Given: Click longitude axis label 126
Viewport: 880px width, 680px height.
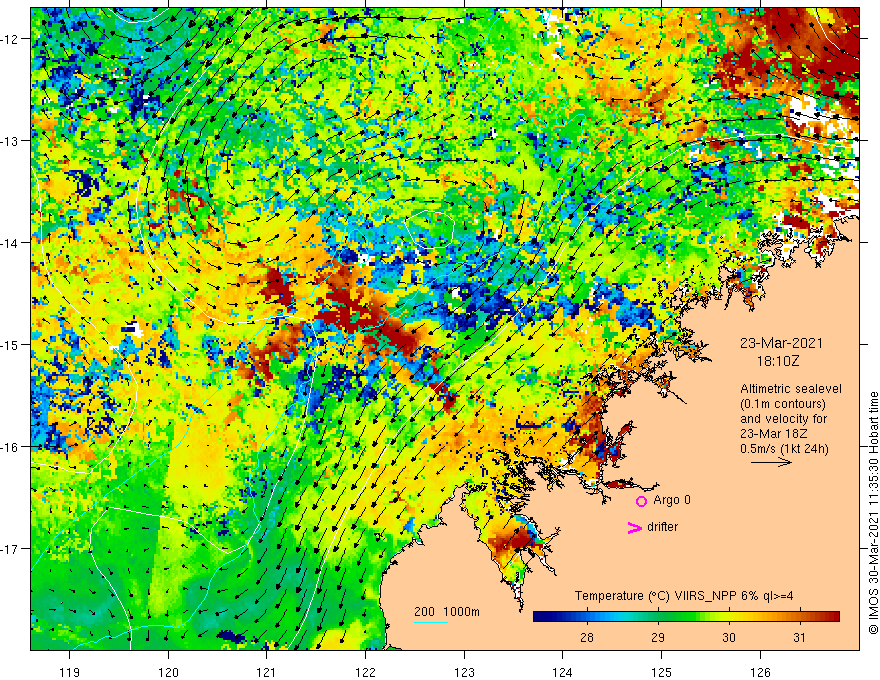Looking at the screenshot, I should click(x=760, y=672).
